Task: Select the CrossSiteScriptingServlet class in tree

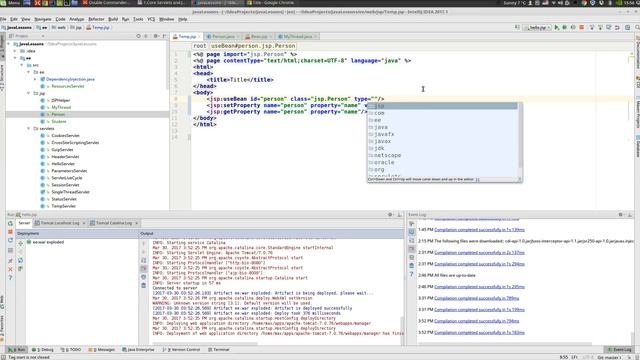Action: click(75, 142)
